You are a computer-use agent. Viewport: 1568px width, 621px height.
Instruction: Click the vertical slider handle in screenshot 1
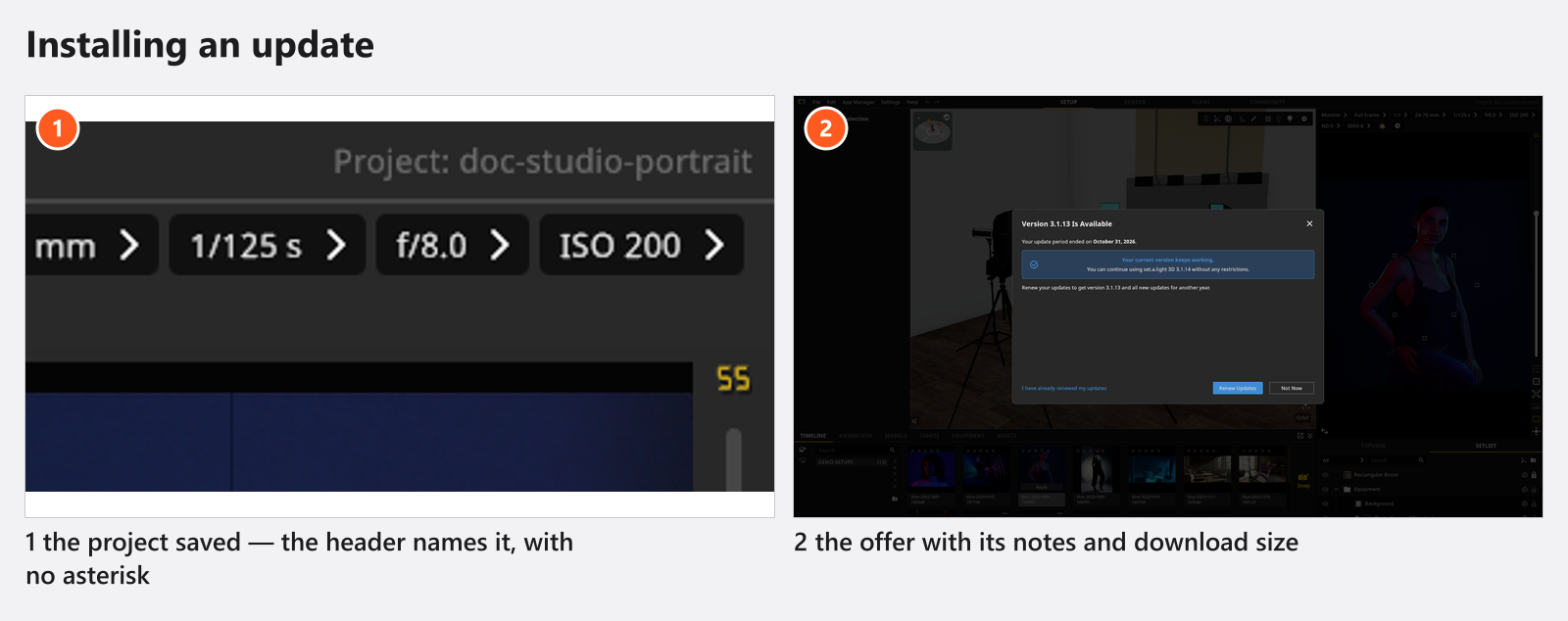click(x=733, y=458)
